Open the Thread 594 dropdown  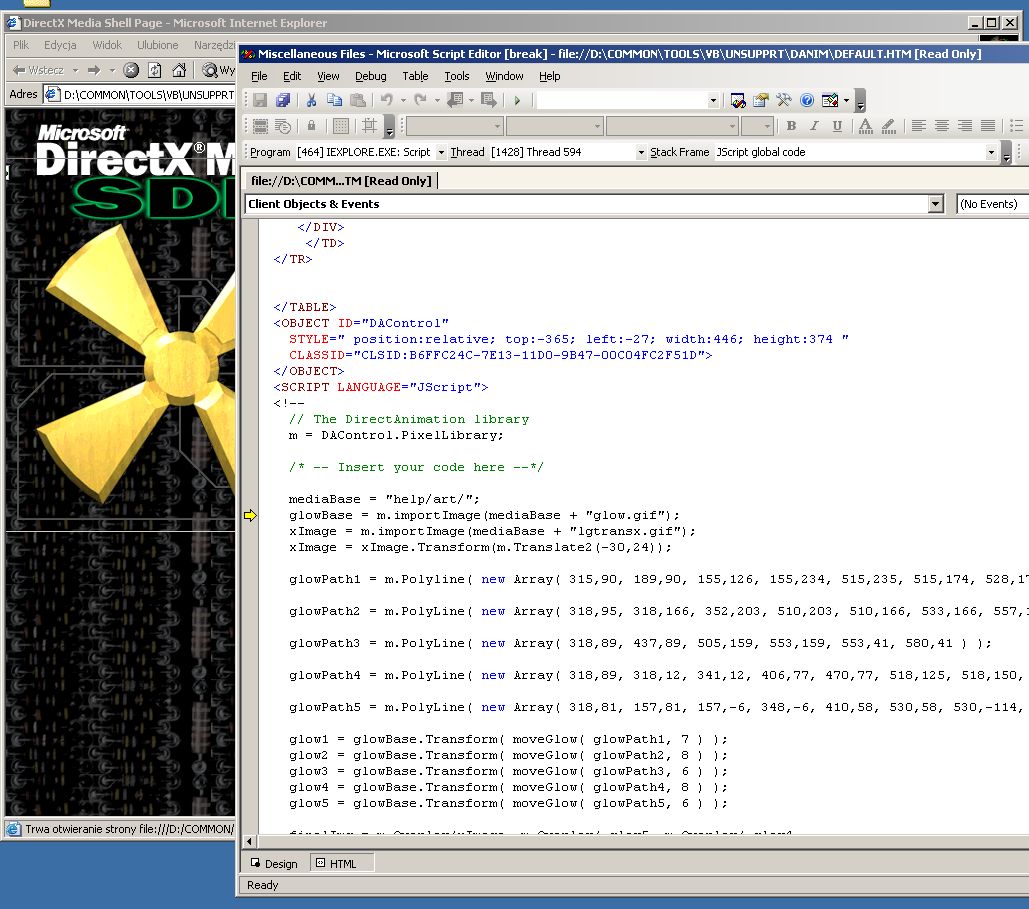pyautogui.click(x=641, y=153)
